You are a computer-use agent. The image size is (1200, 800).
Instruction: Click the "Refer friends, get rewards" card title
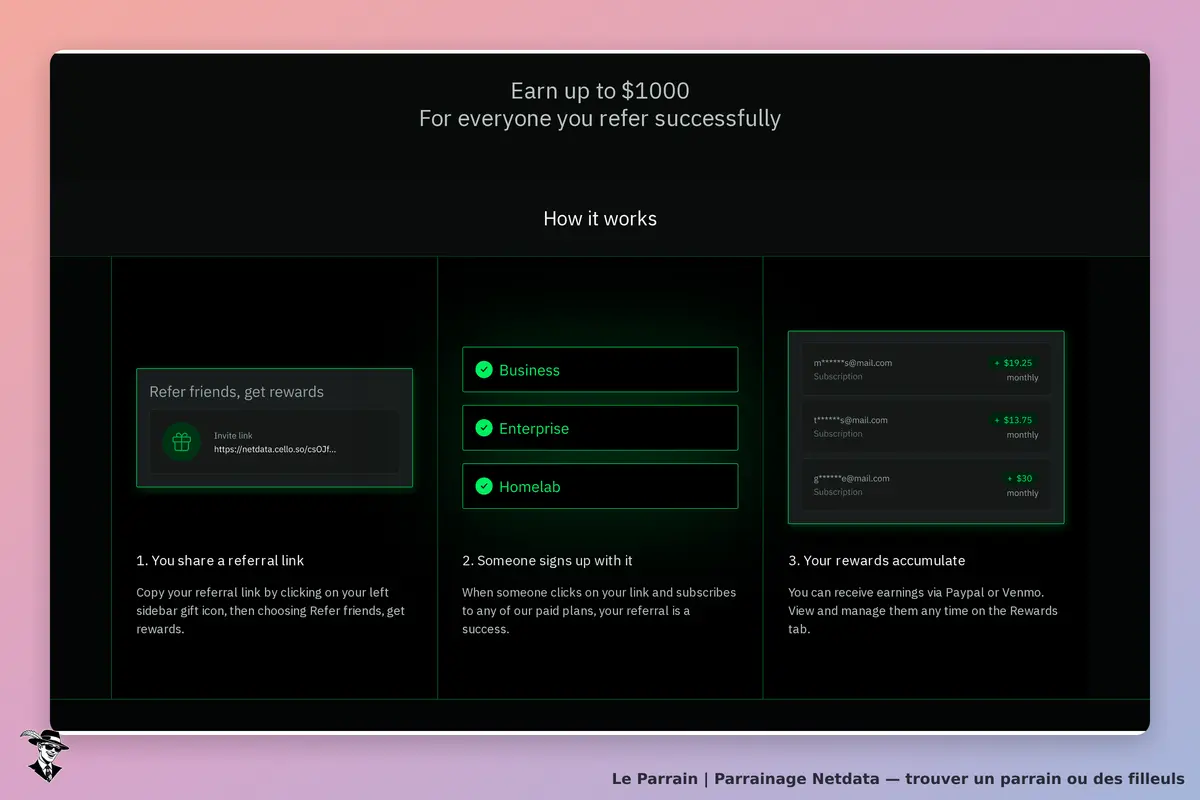pos(237,392)
